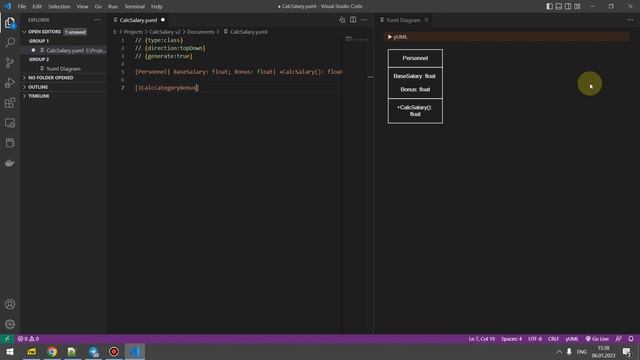
Task: Open File Explorer from the taskbar
Action: click(31, 352)
